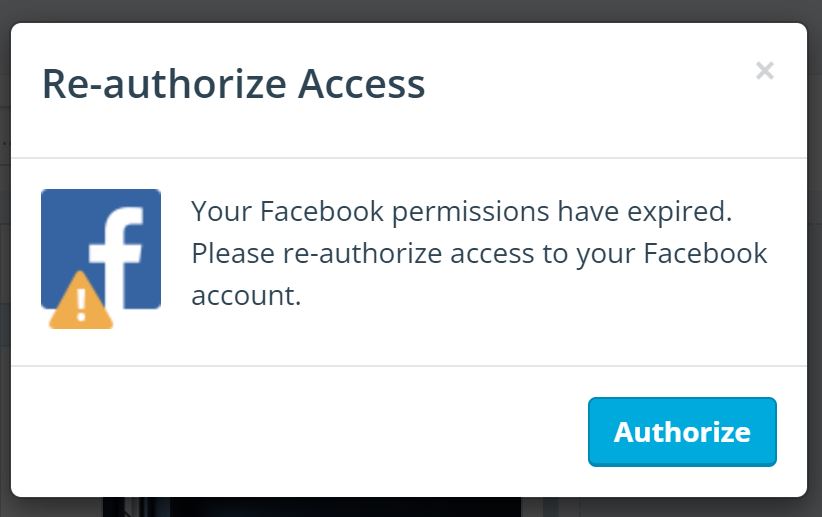Click the white "f" letter in the logo
Viewport: 822px width, 517px height.
(116, 257)
